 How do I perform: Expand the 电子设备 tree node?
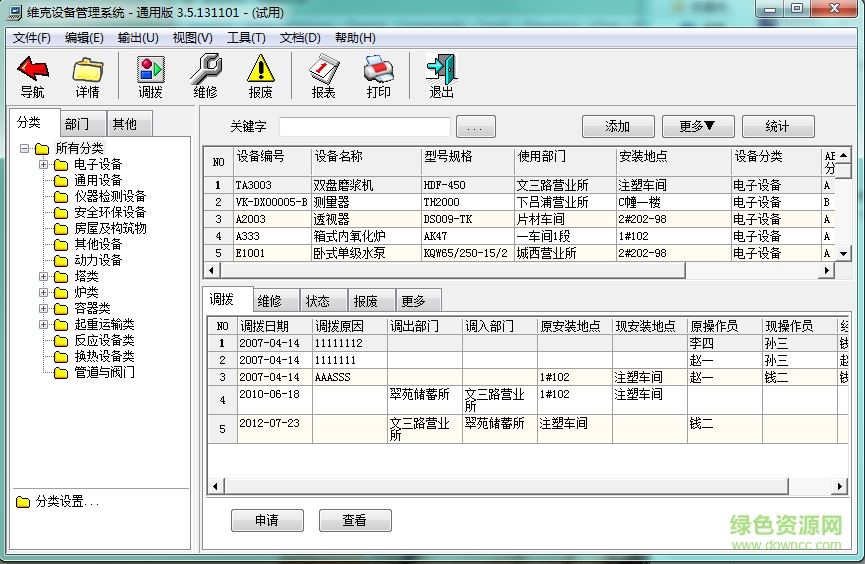point(44,164)
